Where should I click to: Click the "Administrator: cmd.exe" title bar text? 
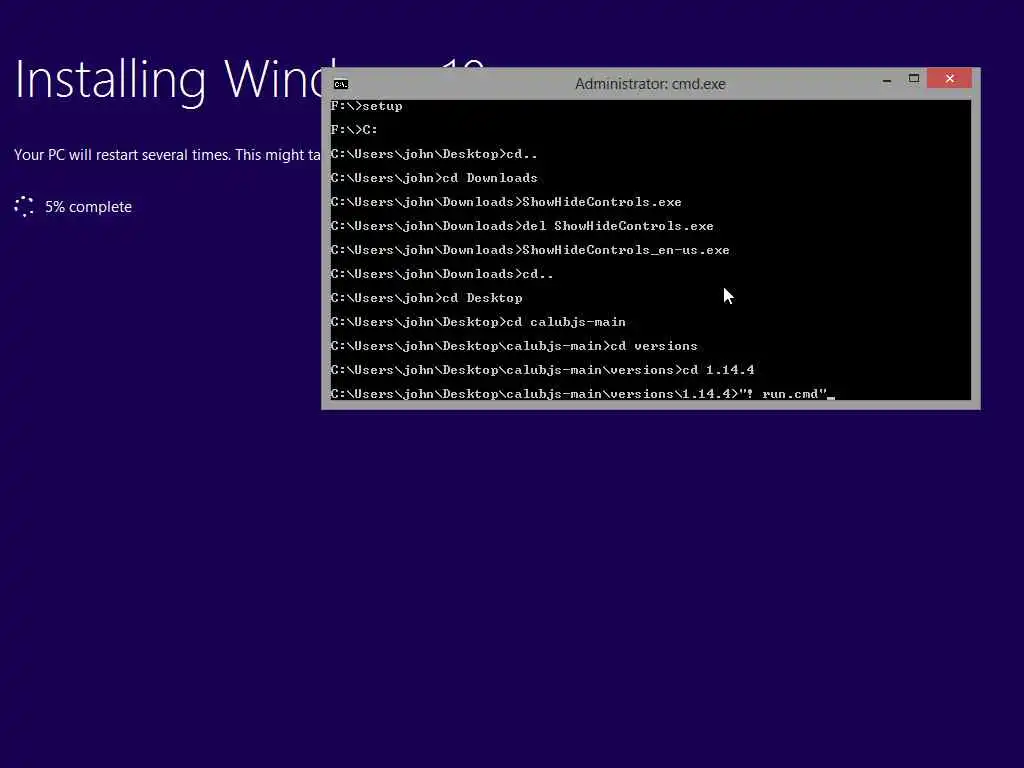650,84
